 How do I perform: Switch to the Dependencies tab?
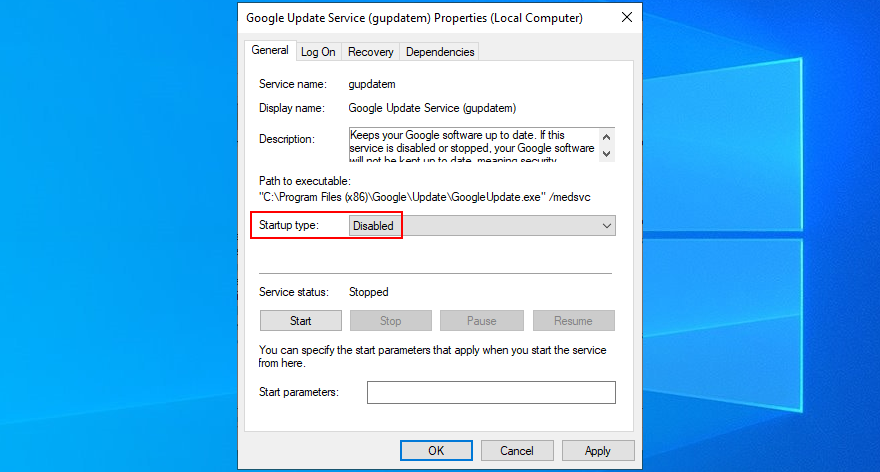click(x=440, y=52)
